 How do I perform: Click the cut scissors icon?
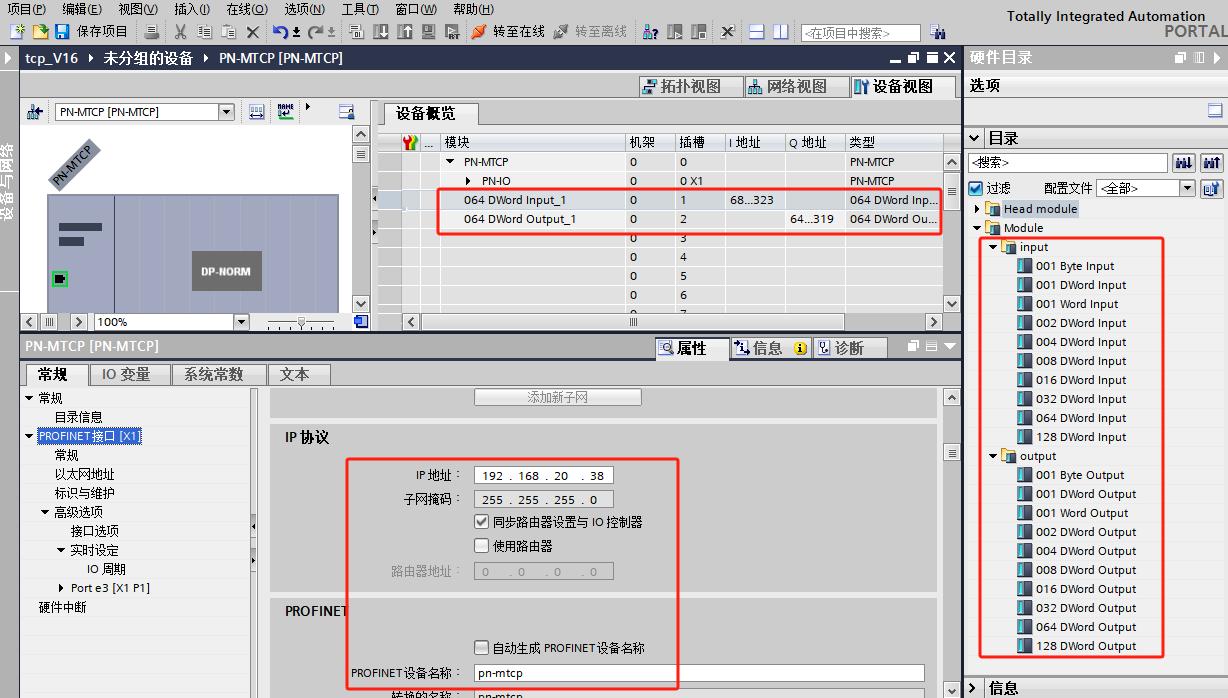click(181, 32)
